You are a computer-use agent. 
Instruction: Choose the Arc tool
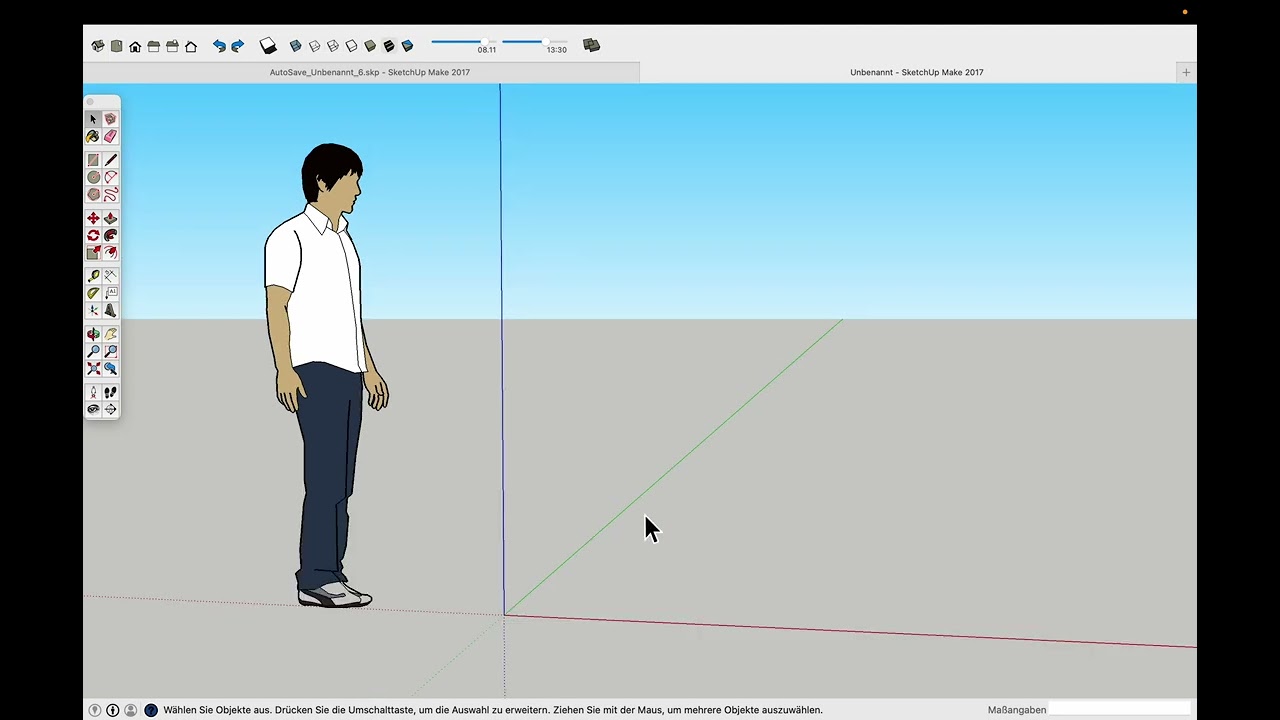coord(110,177)
